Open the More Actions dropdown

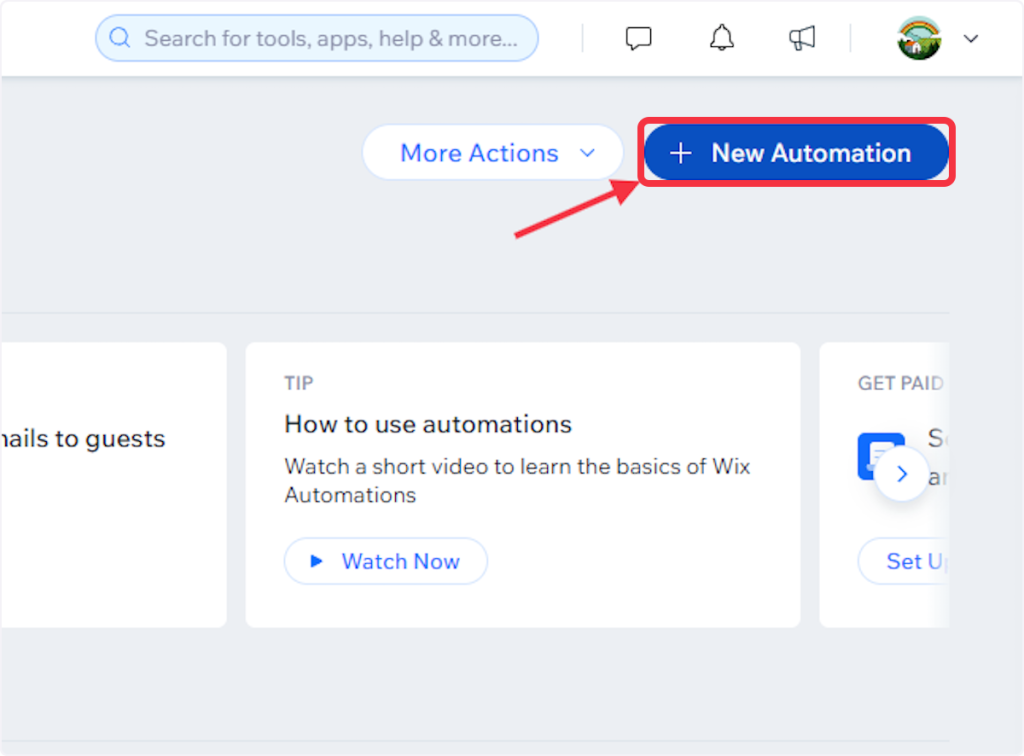tap(492, 153)
